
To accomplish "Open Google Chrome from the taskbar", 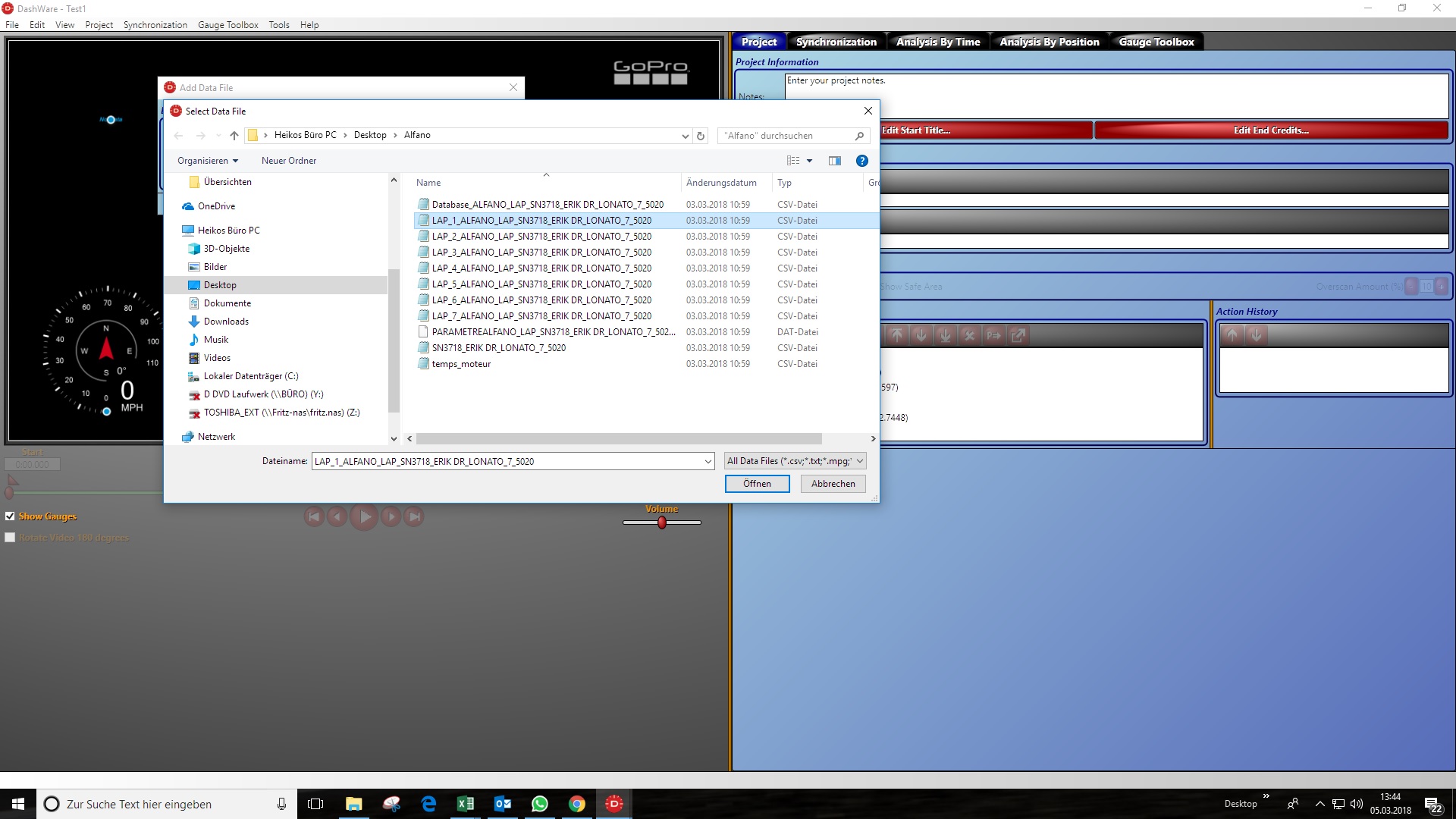I will coord(577,804).
